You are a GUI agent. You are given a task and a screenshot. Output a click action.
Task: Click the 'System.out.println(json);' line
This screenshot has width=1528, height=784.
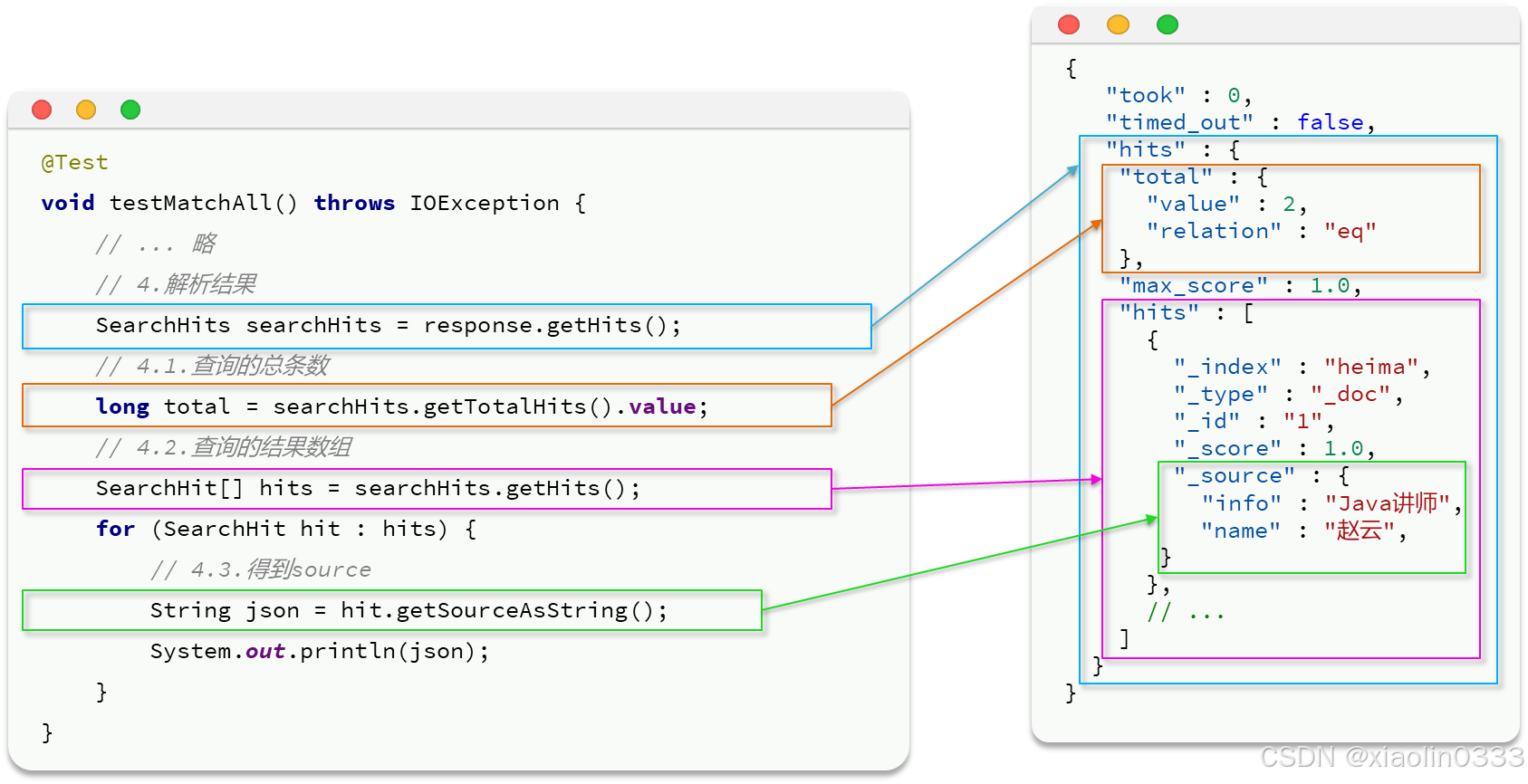320,651
